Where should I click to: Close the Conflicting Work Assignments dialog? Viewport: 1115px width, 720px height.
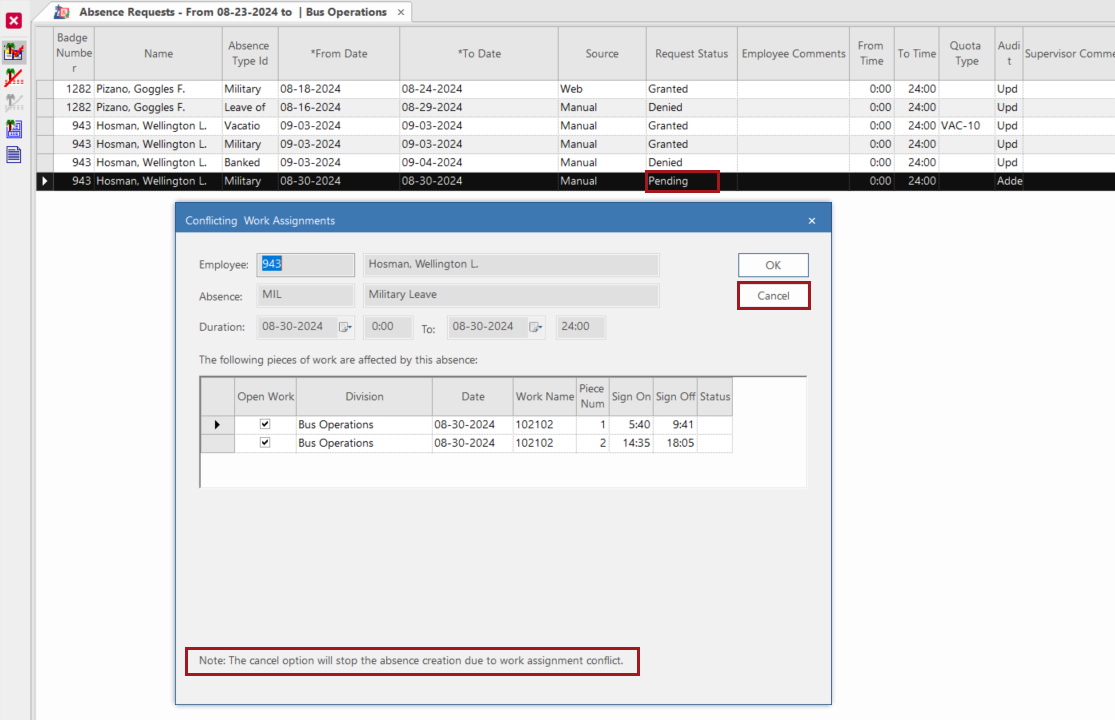click(811, 221)
